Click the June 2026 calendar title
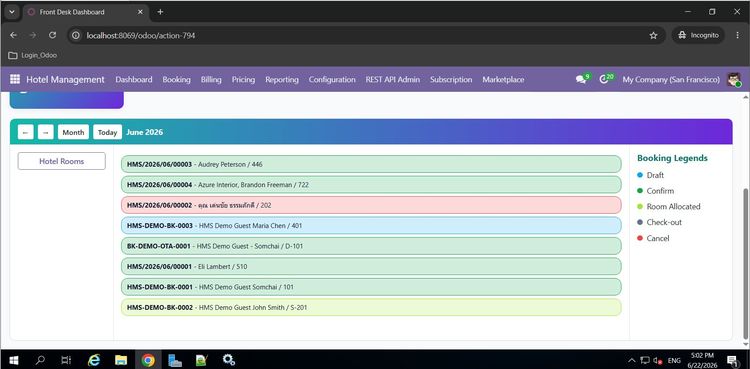The image size is (750, 369). (x=144, y=132)
